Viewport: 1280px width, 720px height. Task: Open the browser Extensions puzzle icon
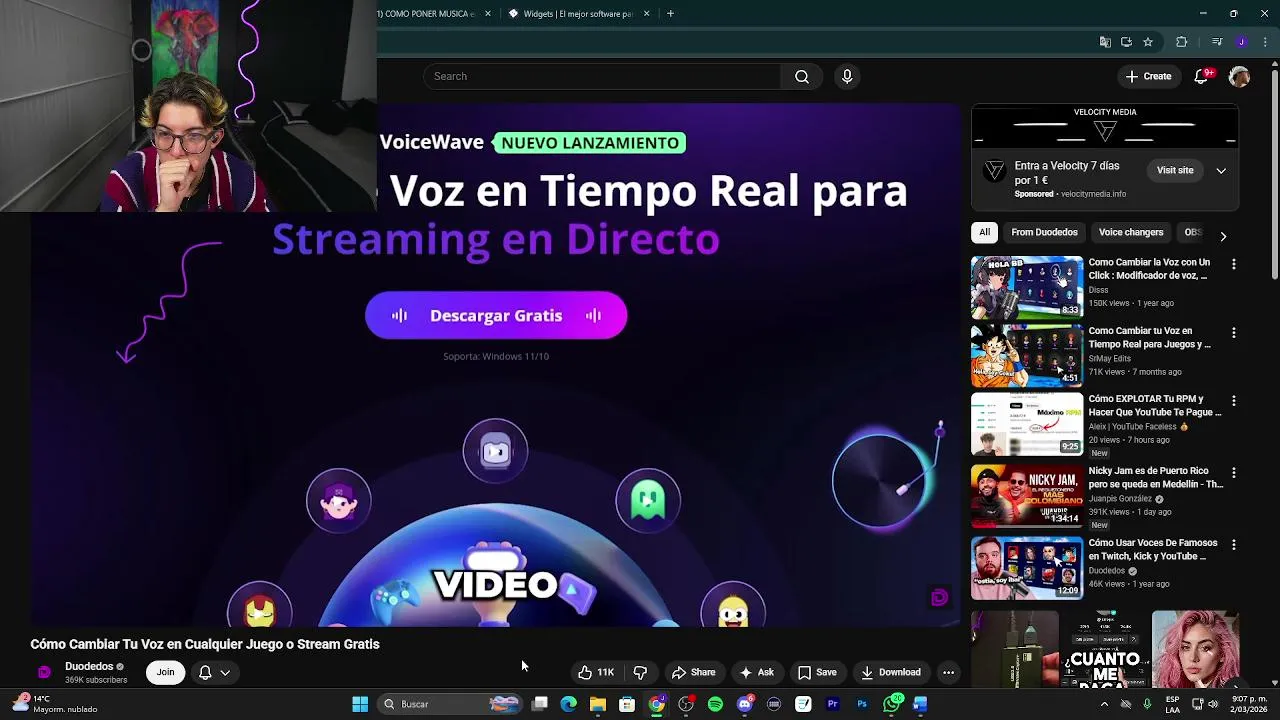point(1182,42)
